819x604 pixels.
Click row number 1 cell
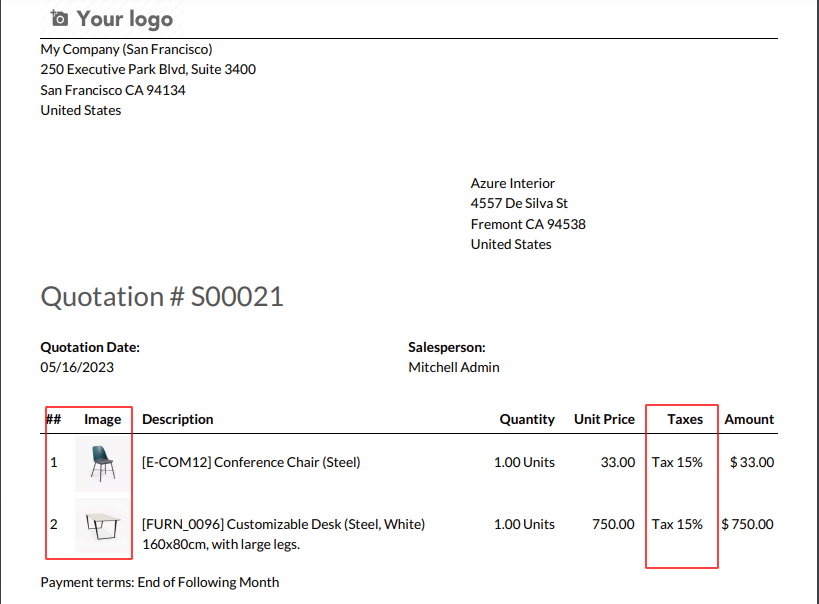[54, 462]
